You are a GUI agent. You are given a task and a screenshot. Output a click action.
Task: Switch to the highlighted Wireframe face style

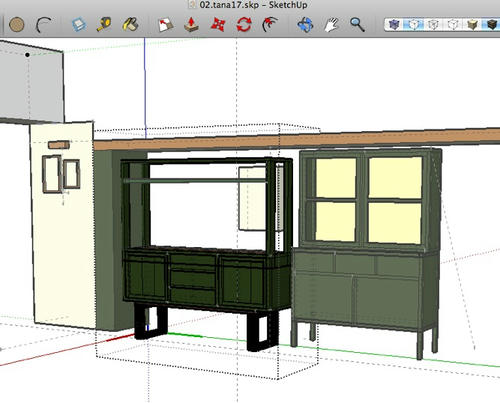point(414,25)
